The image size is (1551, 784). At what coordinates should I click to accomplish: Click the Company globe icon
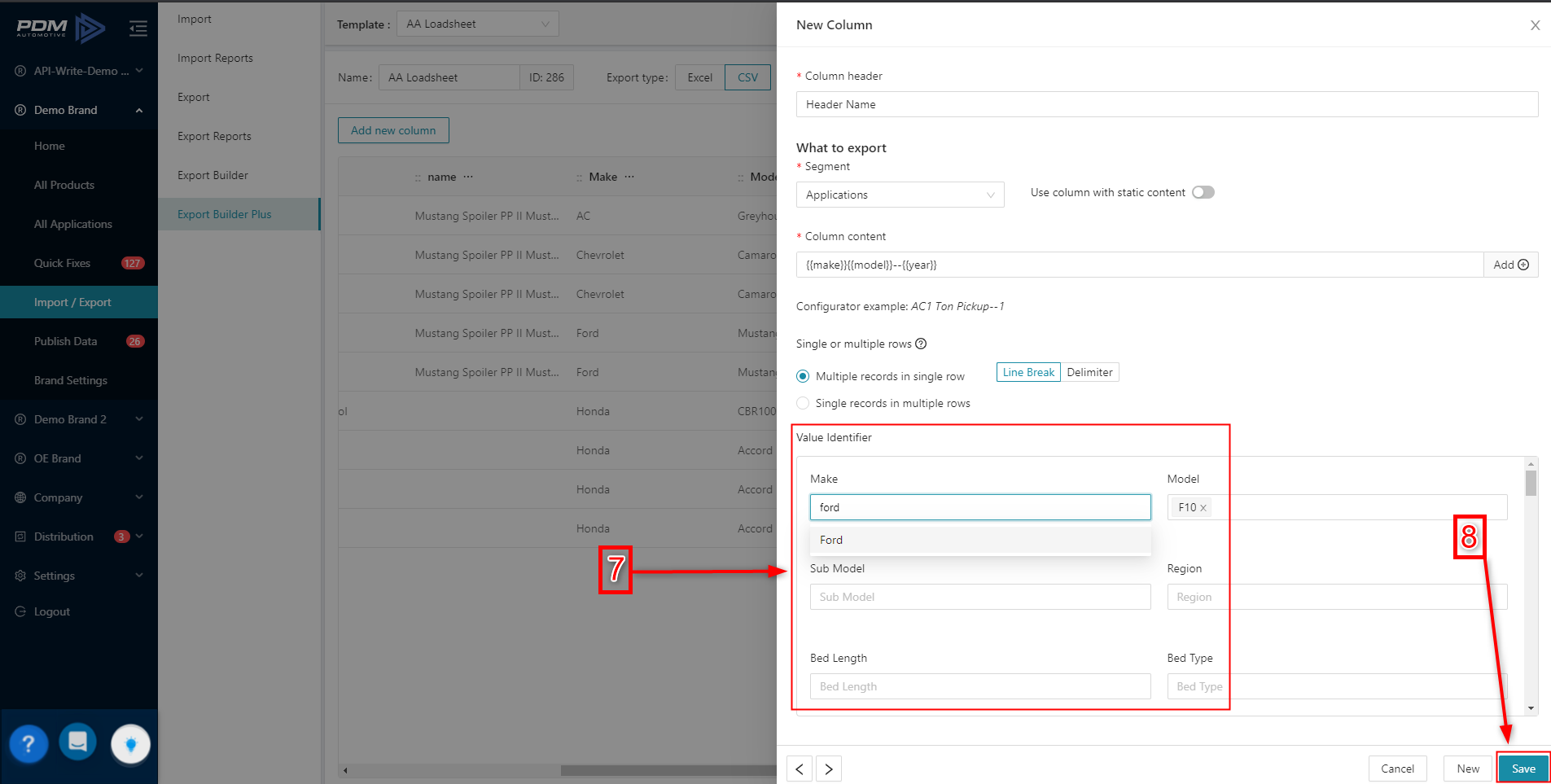point(20,497)
